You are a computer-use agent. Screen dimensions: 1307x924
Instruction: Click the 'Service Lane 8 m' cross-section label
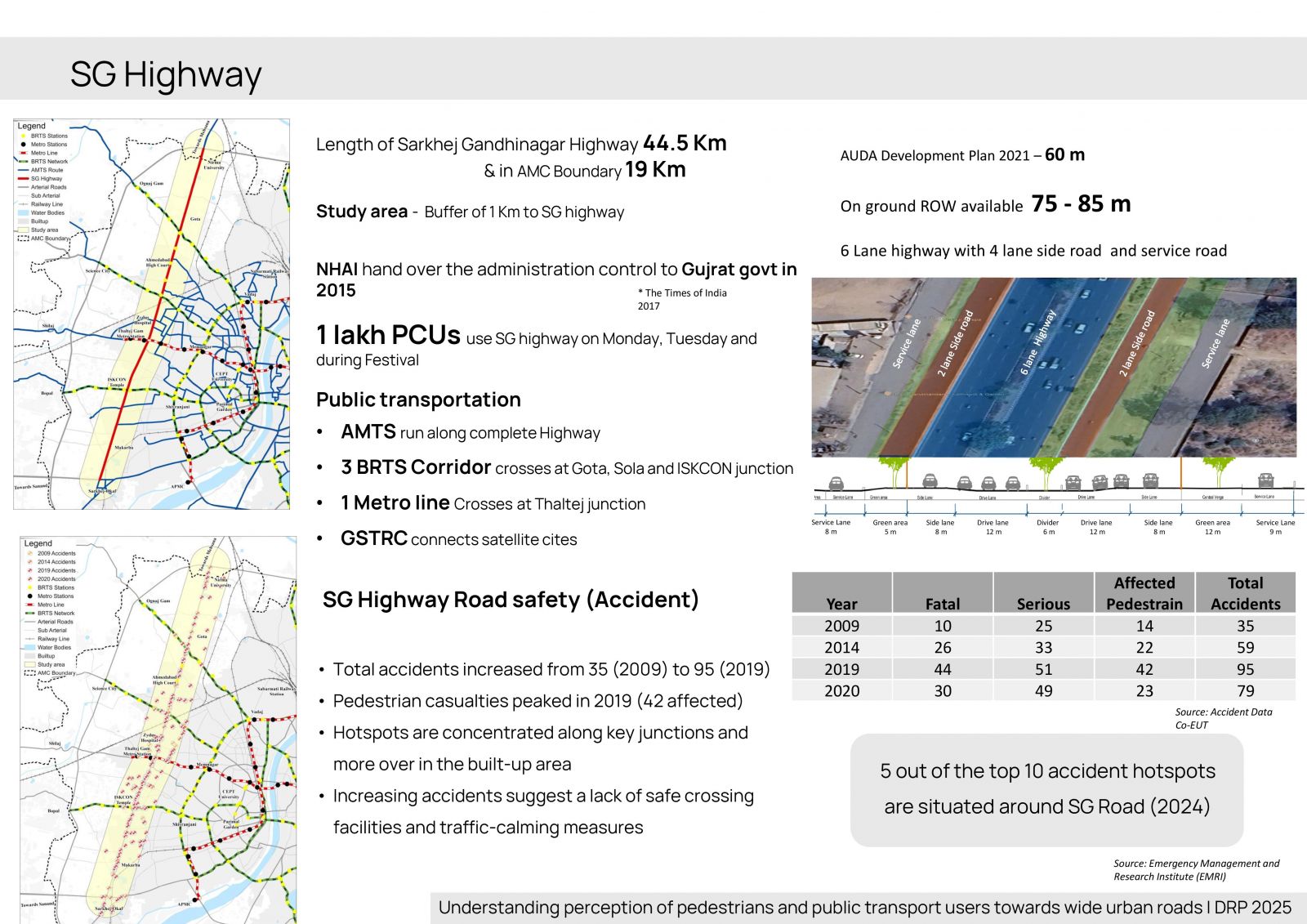[x=831, y=527]
